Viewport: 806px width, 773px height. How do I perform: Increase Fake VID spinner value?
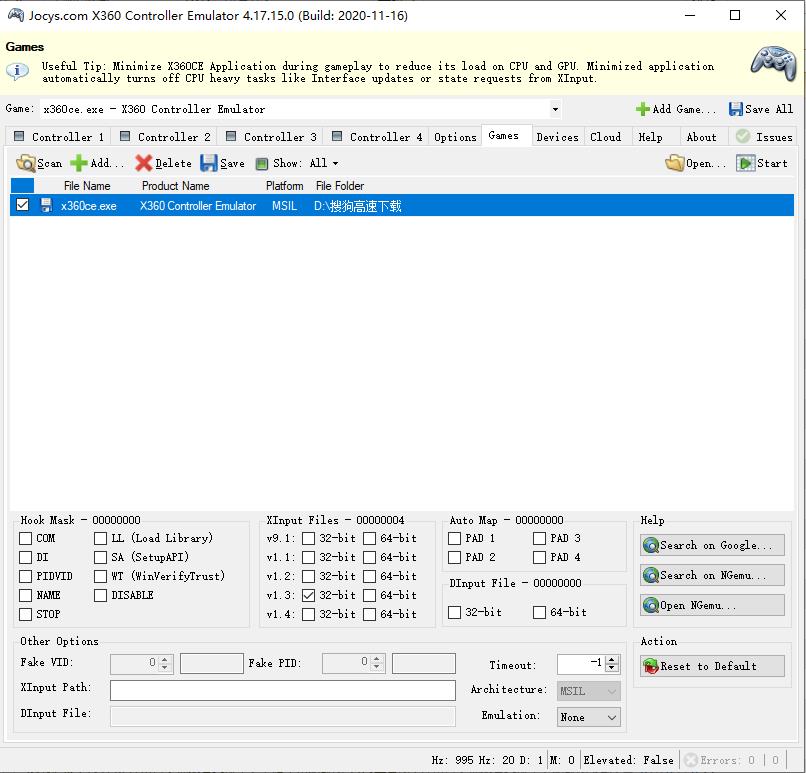[x=164, y=659]
